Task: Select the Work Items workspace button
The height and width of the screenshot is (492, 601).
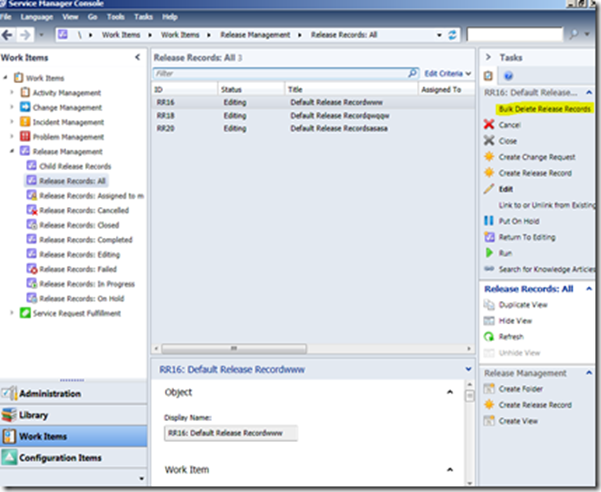Action: (x=73, y=436)
